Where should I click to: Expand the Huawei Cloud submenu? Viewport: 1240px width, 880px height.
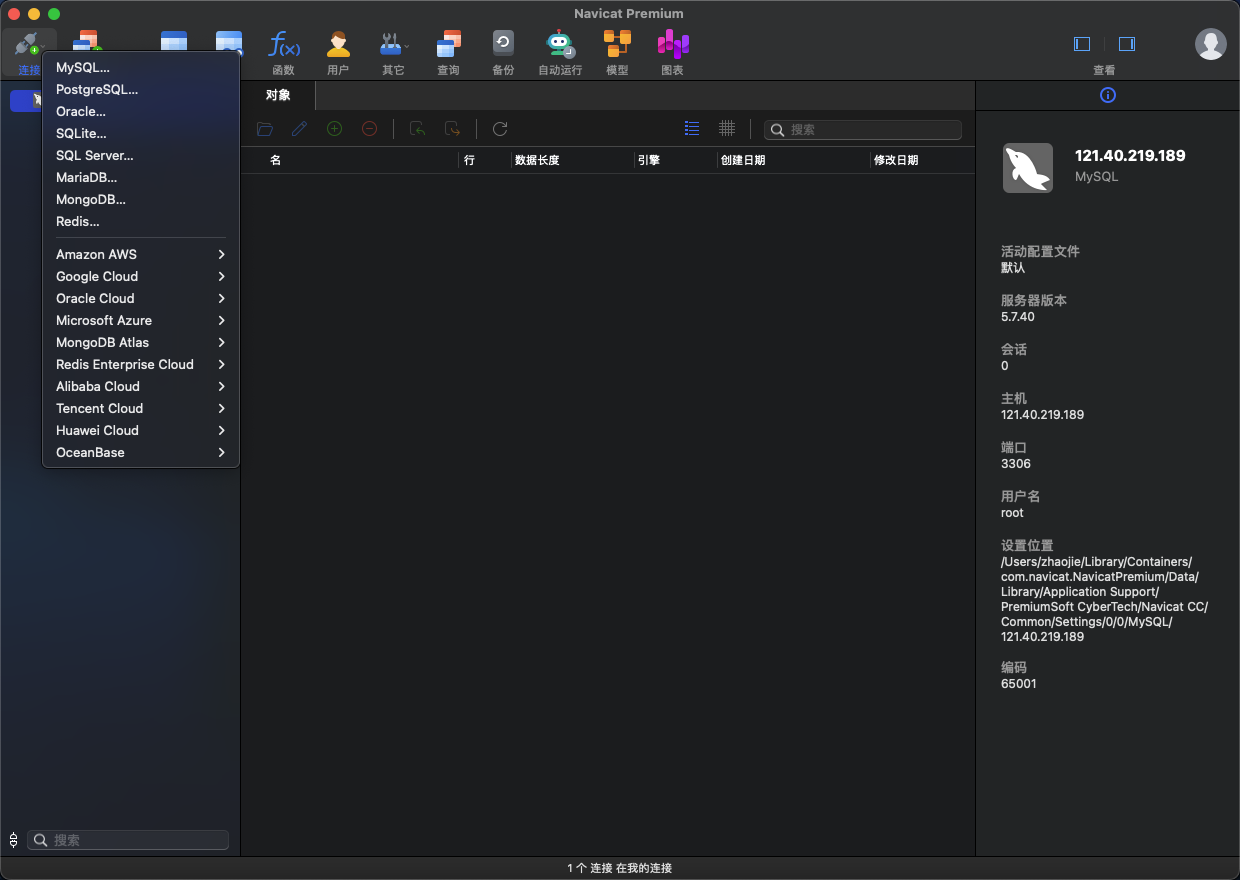click(141, 430)
